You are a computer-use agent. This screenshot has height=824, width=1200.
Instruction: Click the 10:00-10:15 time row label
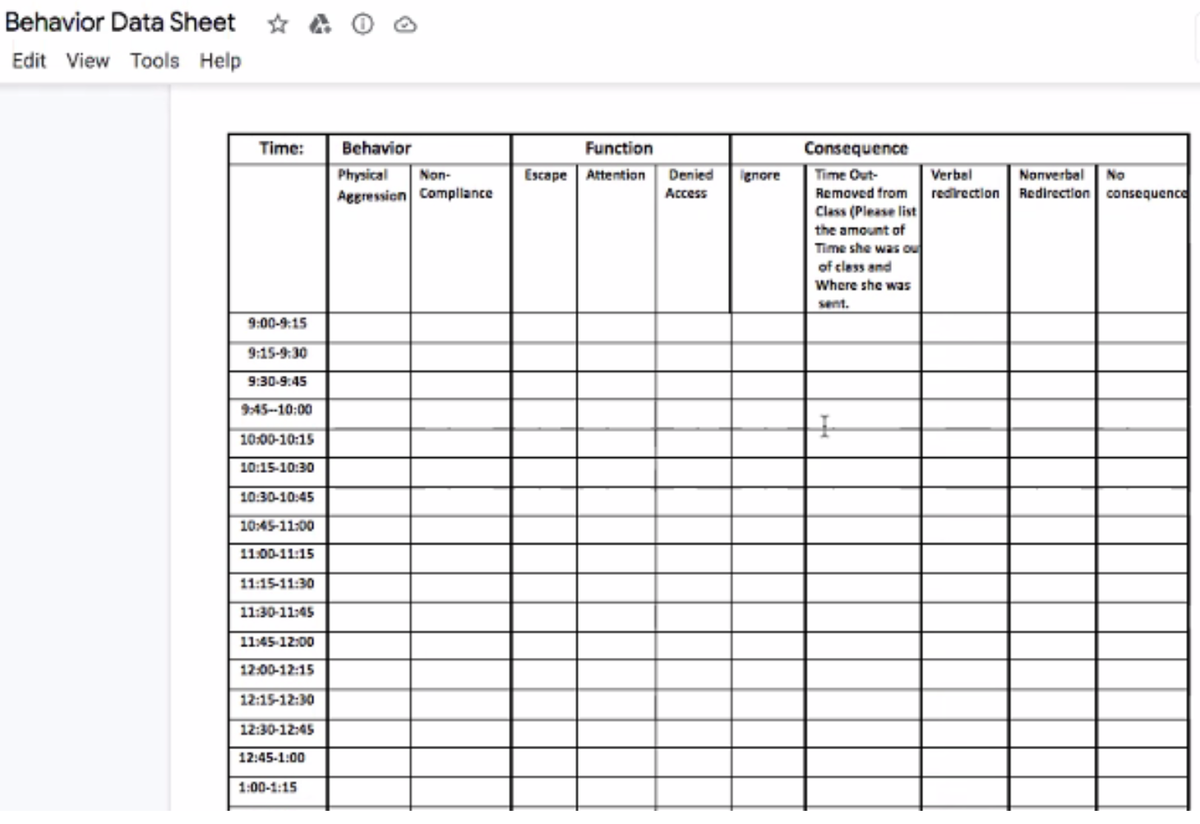point(277,439)
